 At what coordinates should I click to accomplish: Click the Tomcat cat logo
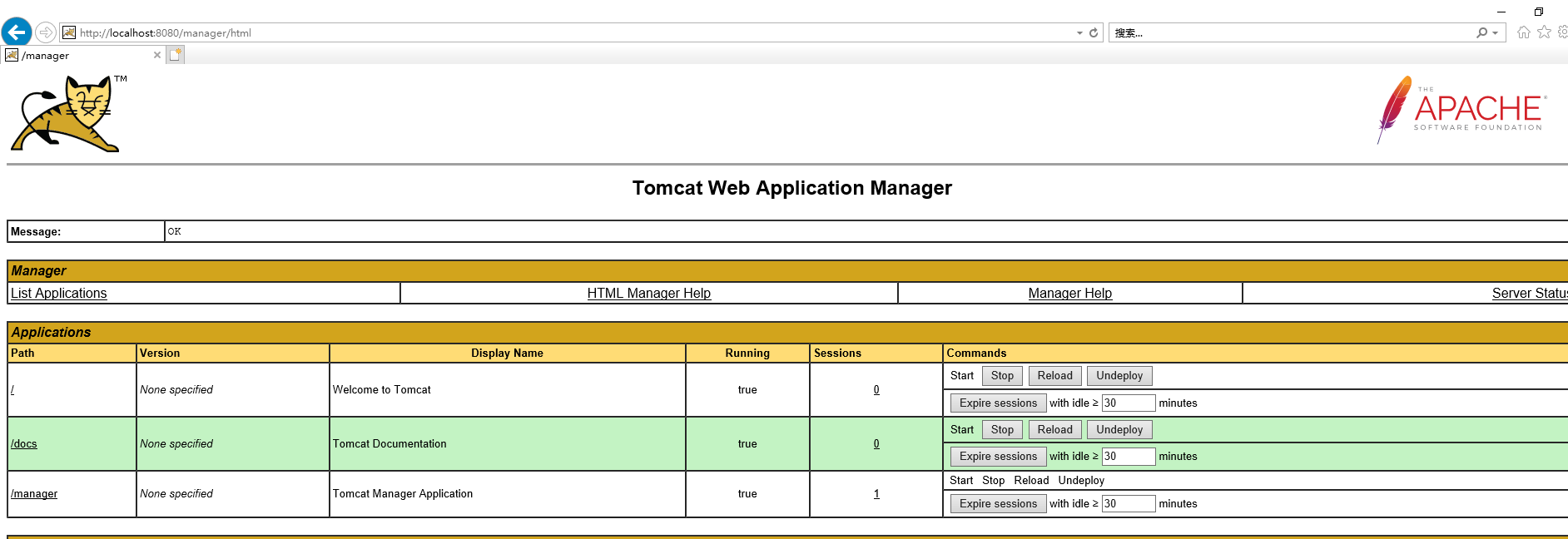click(x=67, y=114)
